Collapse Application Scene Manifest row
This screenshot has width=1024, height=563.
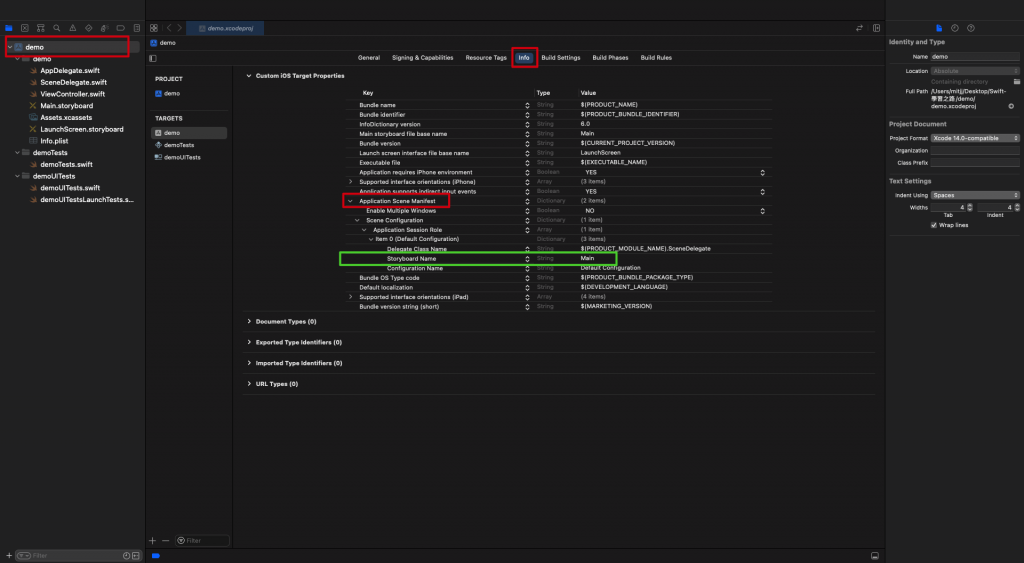pyautogui.click(x=350, y=201)
